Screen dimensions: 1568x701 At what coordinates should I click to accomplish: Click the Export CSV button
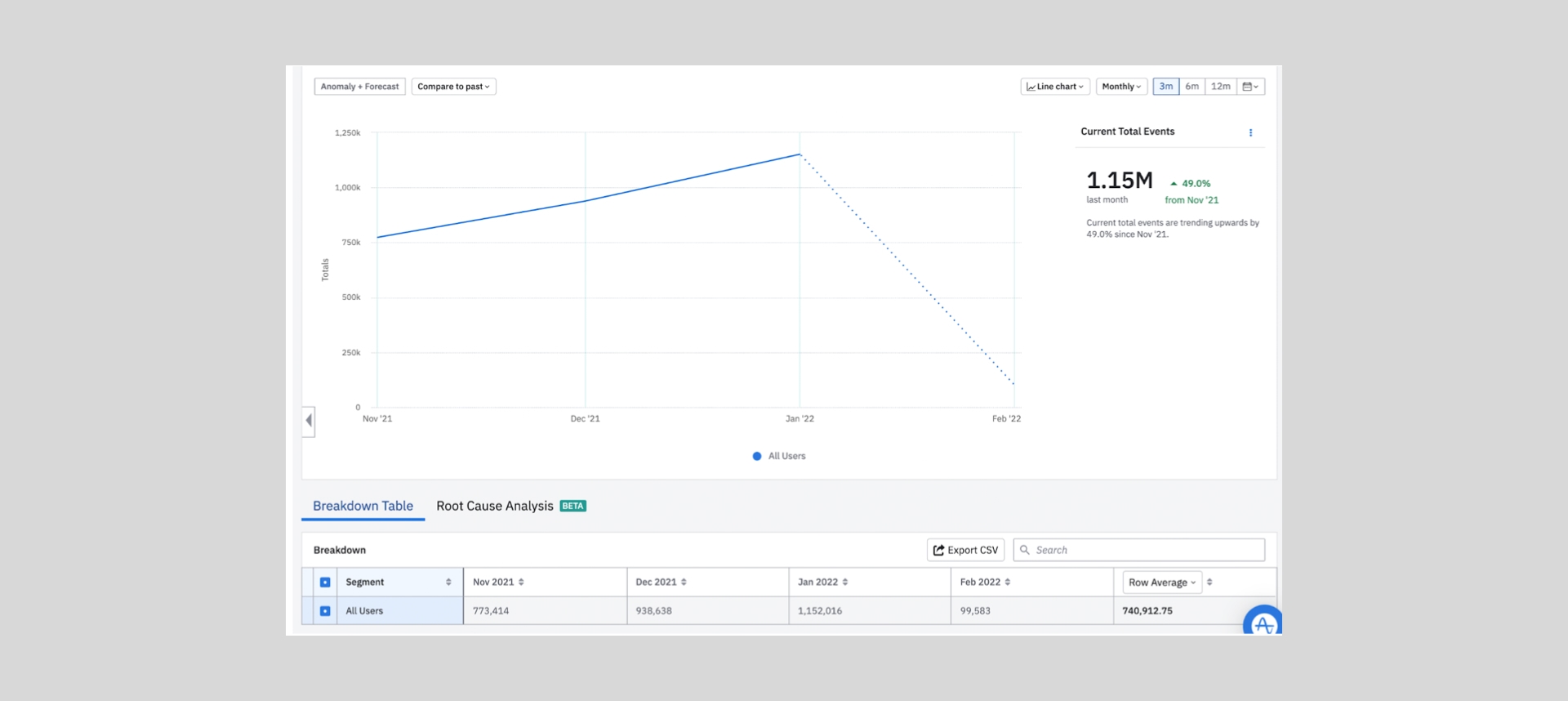(965, 551)
